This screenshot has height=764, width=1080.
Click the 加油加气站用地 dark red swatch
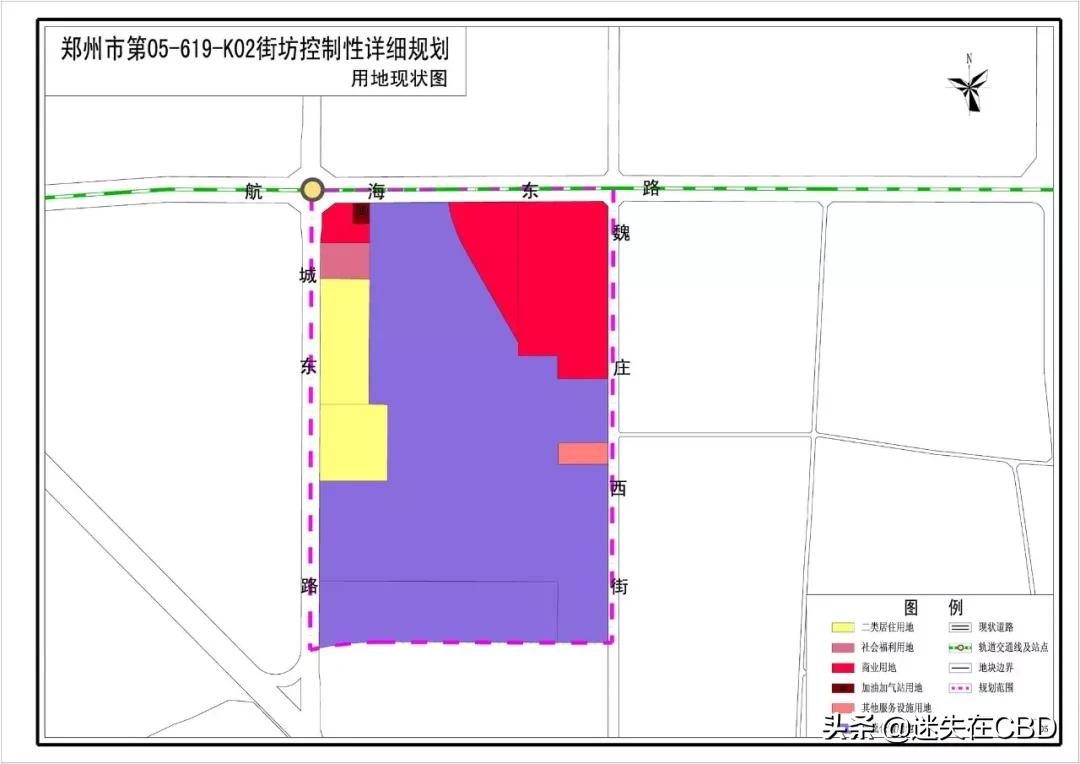(843, 688)
